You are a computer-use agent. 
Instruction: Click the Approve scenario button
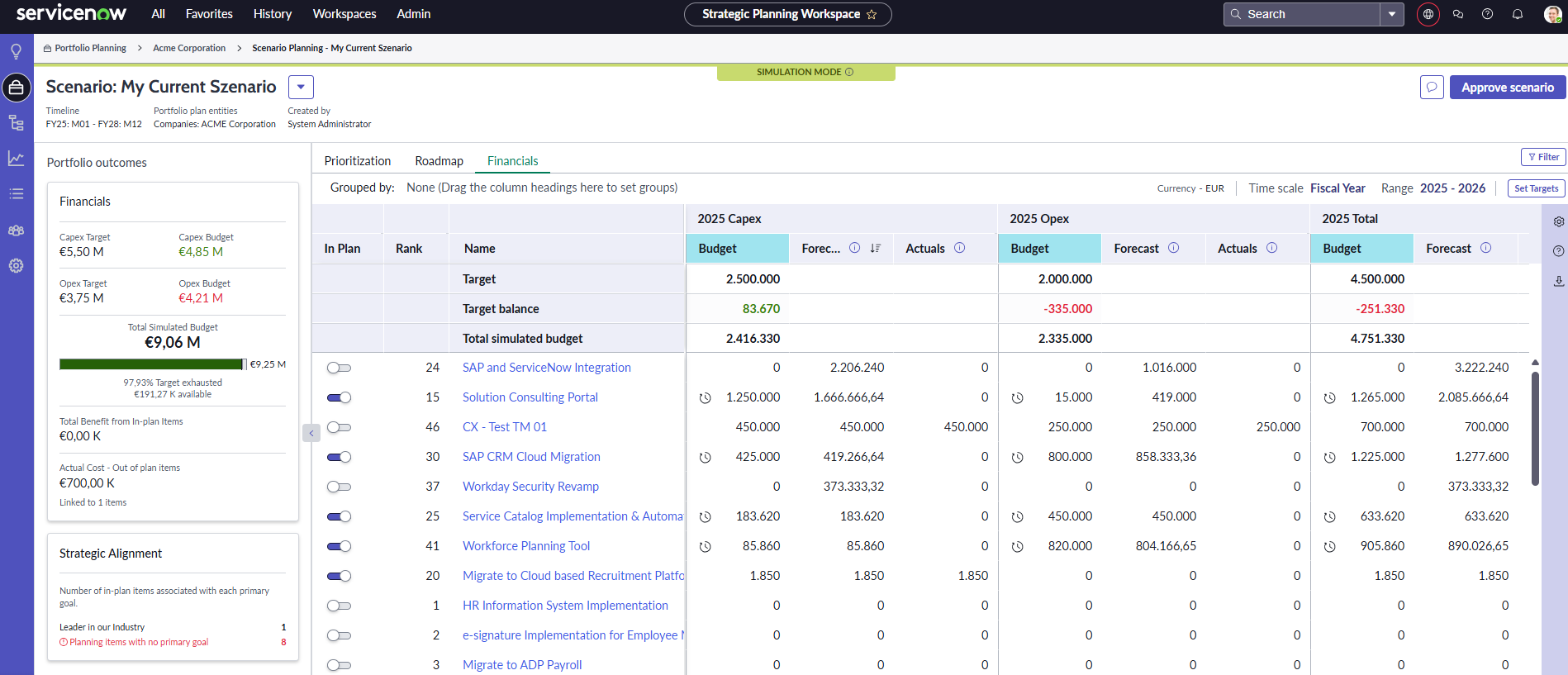click(x=1507, y=87)
